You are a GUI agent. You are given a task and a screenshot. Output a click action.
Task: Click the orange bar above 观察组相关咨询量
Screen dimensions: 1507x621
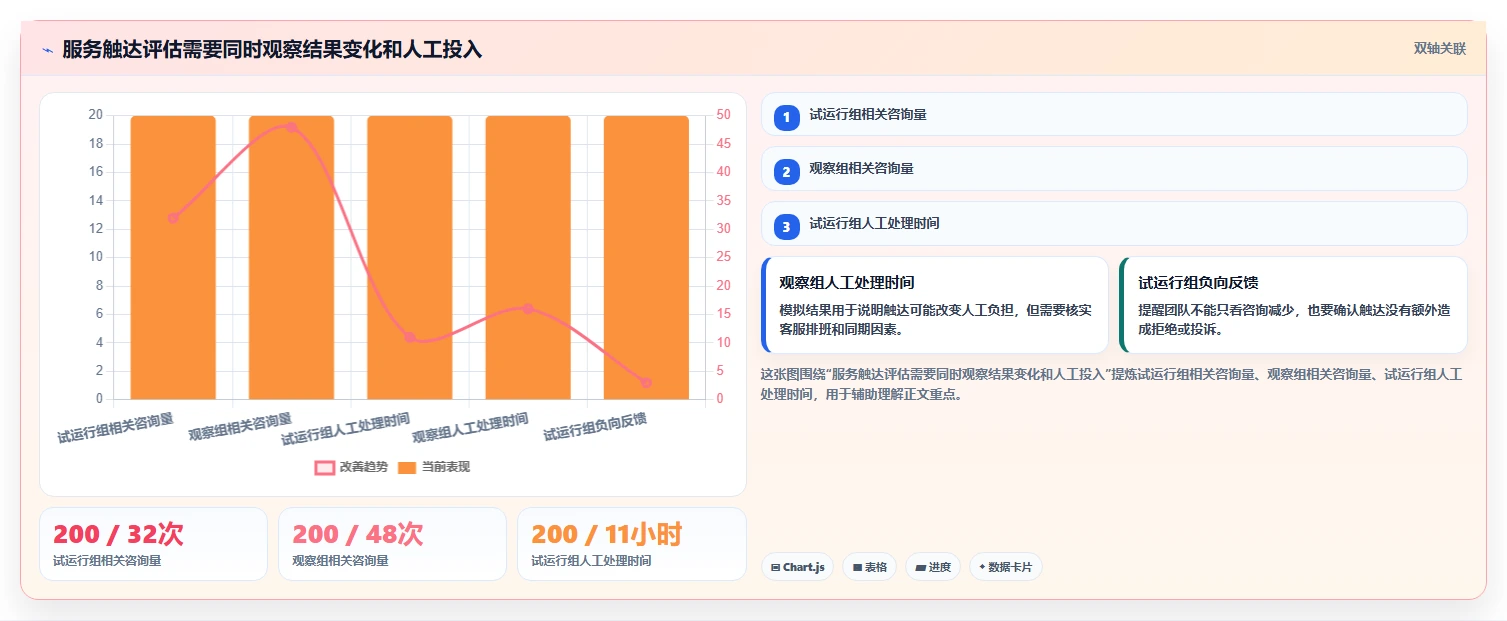pos(291,258)
